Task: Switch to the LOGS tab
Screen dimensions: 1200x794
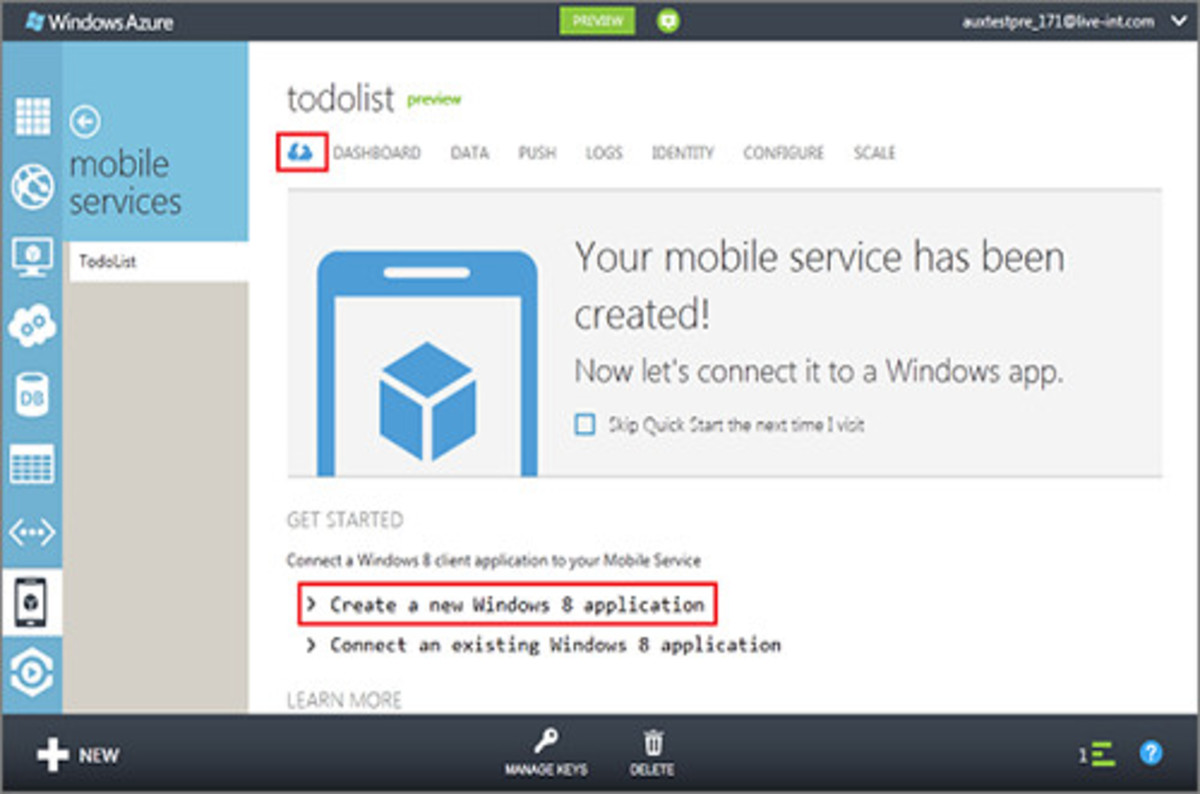Action: click(604, 153)
